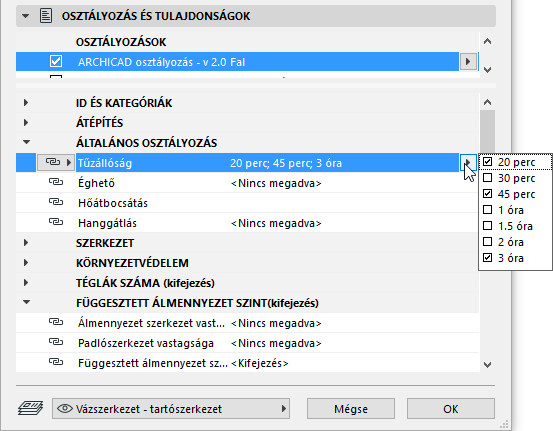
Task: Open the Tűzállóság value popup arrow
Action: point(468,162)
